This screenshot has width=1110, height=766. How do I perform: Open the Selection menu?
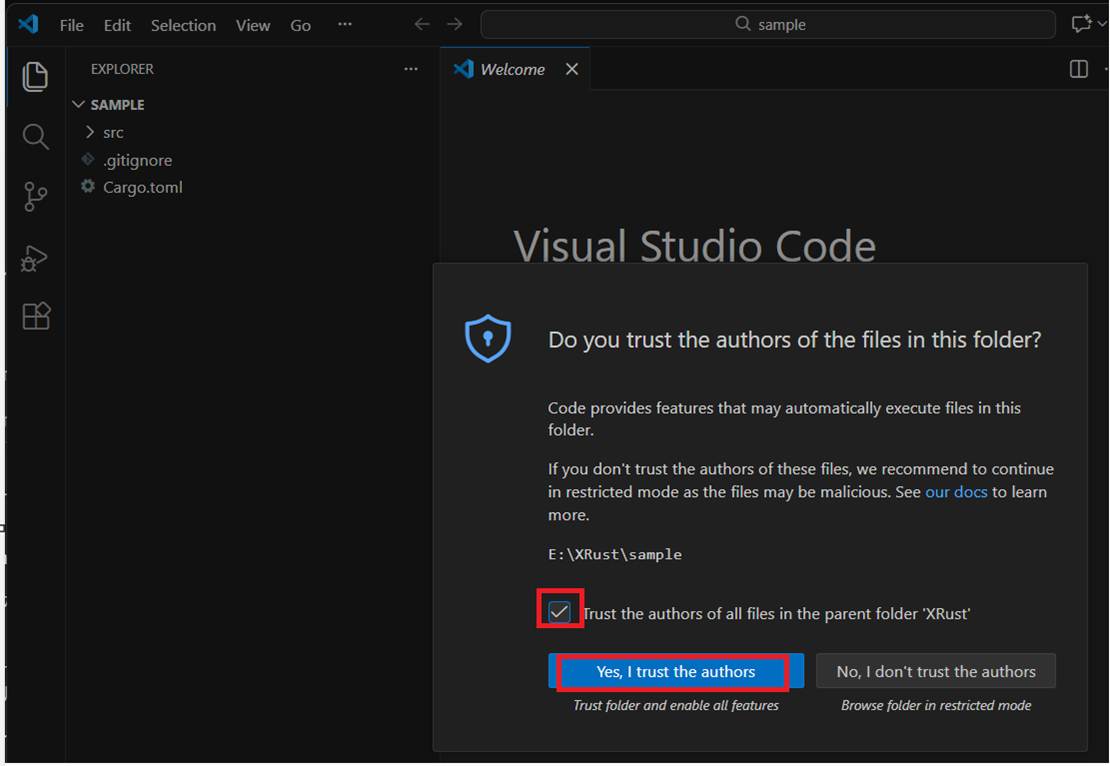[183, 25]
